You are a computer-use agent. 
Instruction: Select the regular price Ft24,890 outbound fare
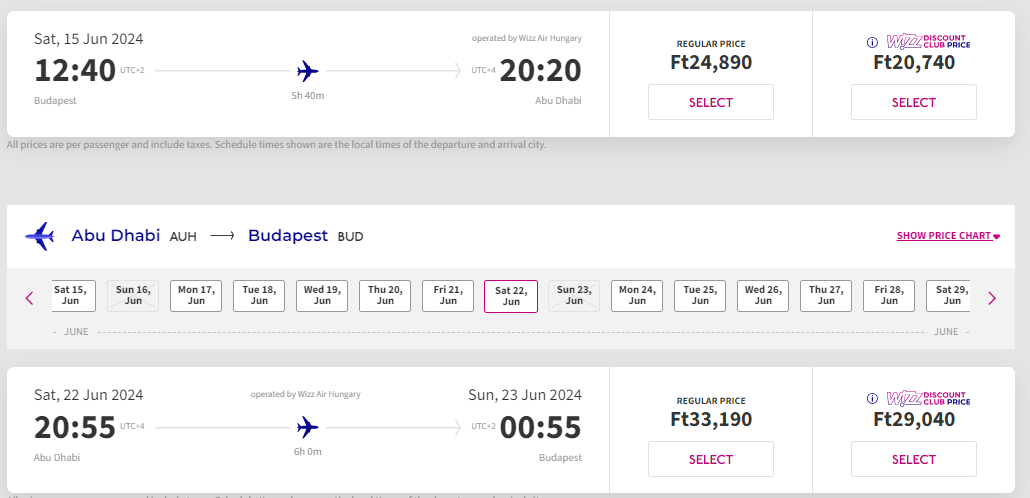coord(711,102)
